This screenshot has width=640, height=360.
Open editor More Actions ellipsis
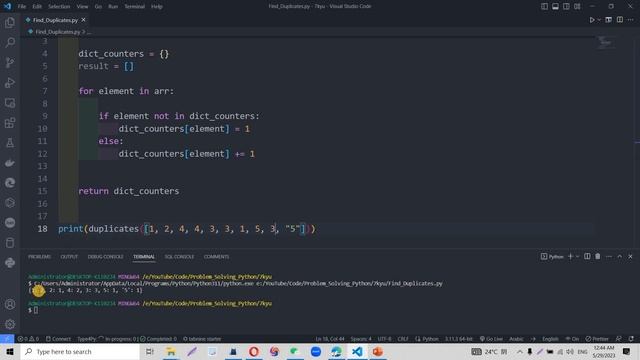(x=631, y=20)
